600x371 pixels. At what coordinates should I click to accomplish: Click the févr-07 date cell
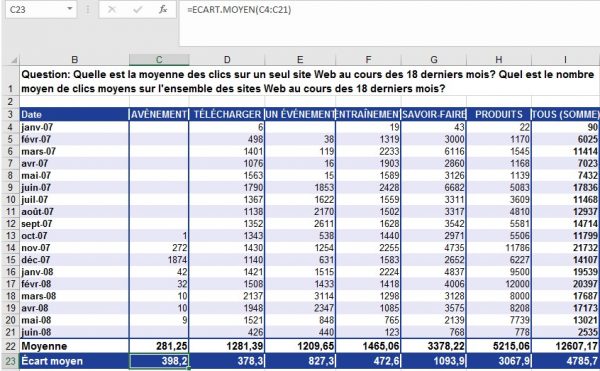click(75, 139)
